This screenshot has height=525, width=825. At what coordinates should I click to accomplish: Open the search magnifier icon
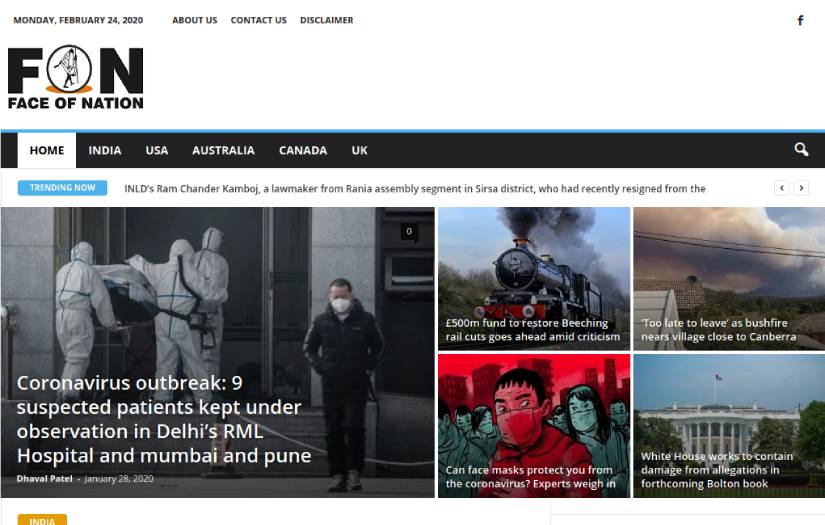pos(801,150)
